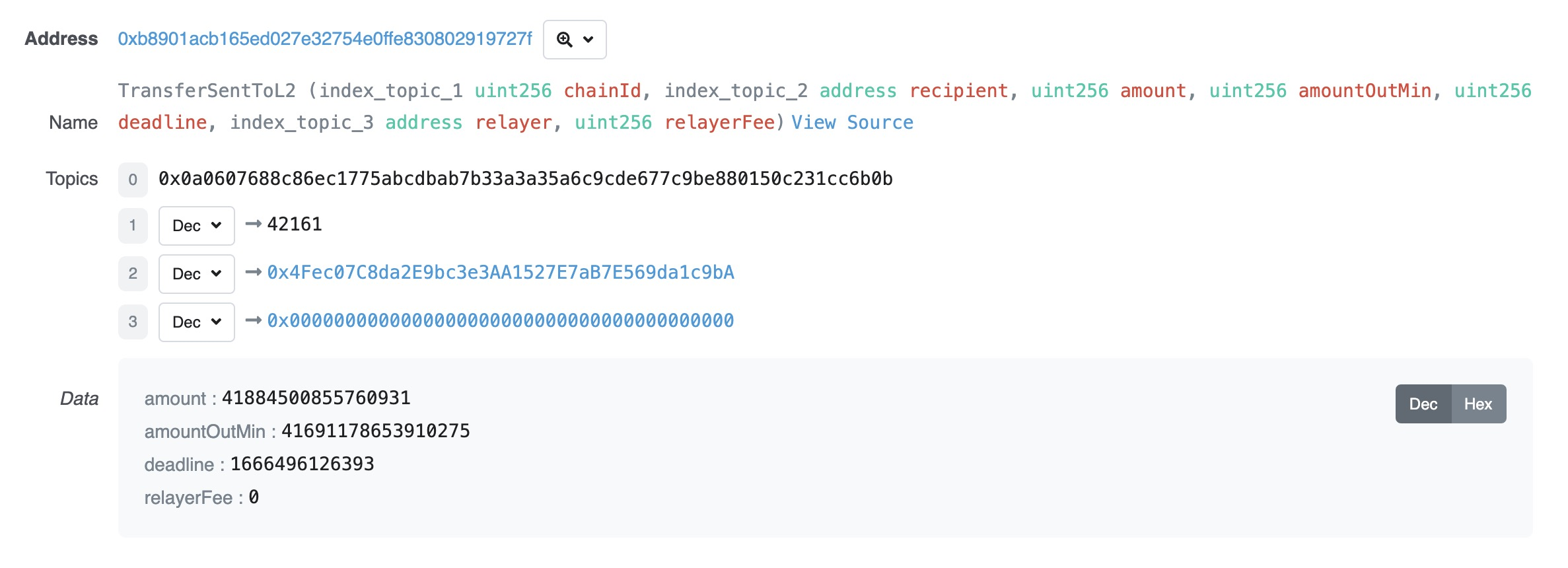Switch Data display to Dec

tap(1423, 404)
